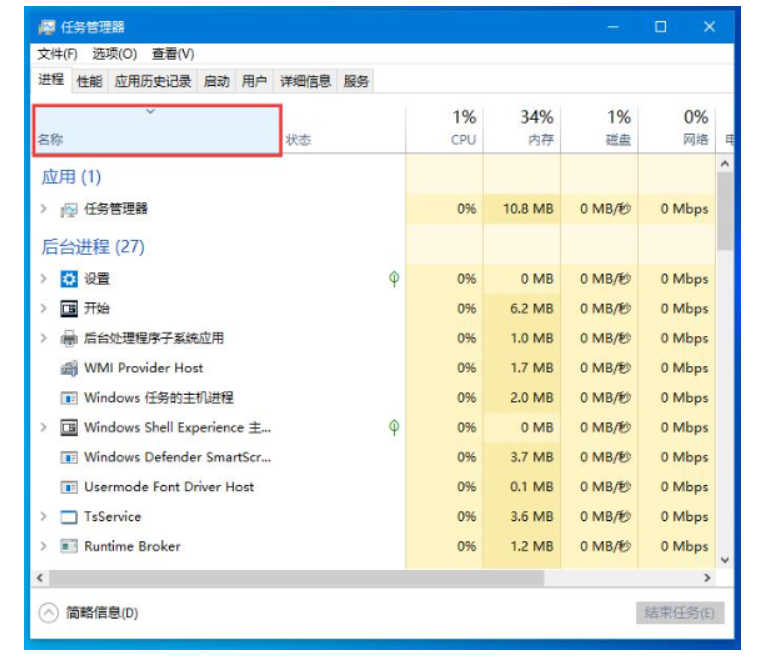Click the TsService process icon
Image resolution: width=760 pixels, height=660 pixels.
click(69, 517)
